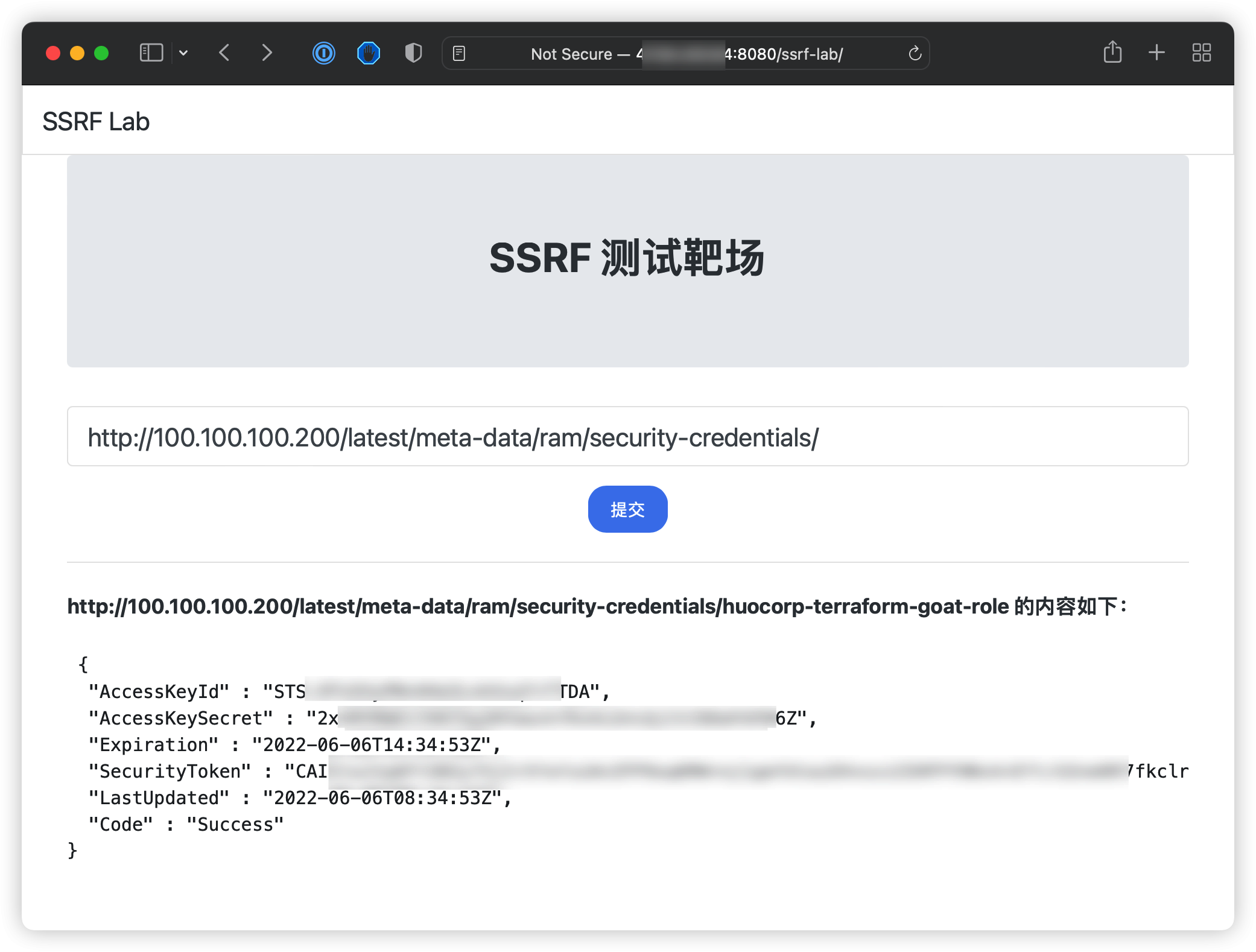Open the 1Password extension icon
Screen dimensions: 1256x952
(x=324, y=53)
